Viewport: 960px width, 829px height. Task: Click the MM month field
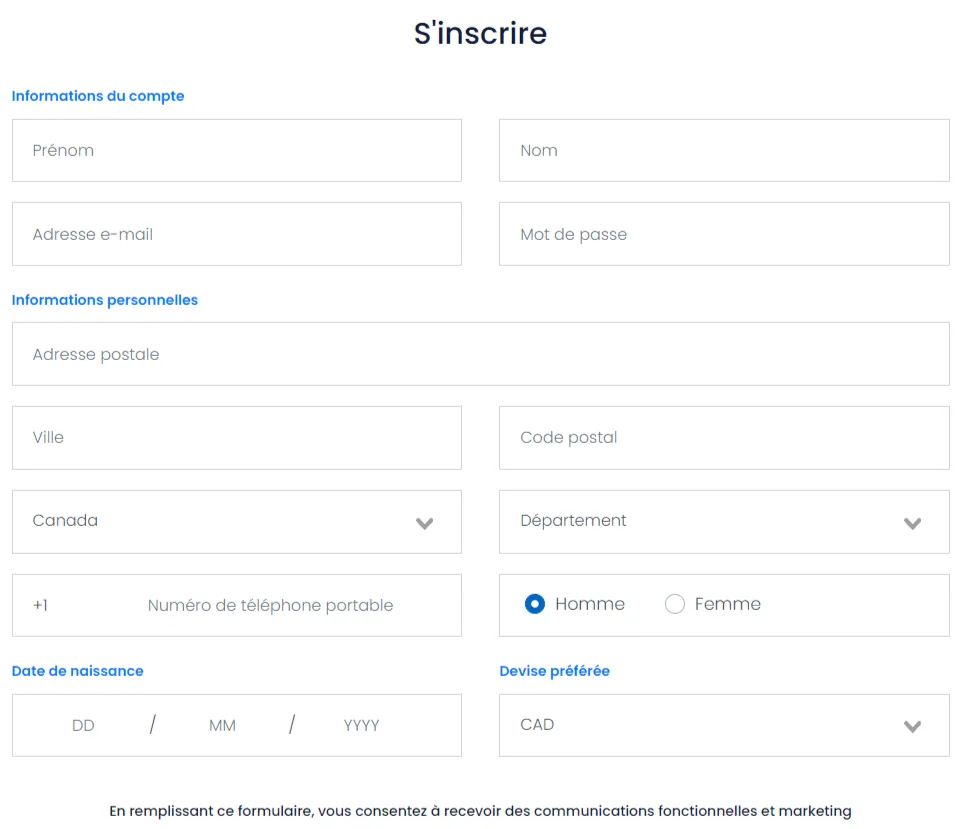[222, 725]
